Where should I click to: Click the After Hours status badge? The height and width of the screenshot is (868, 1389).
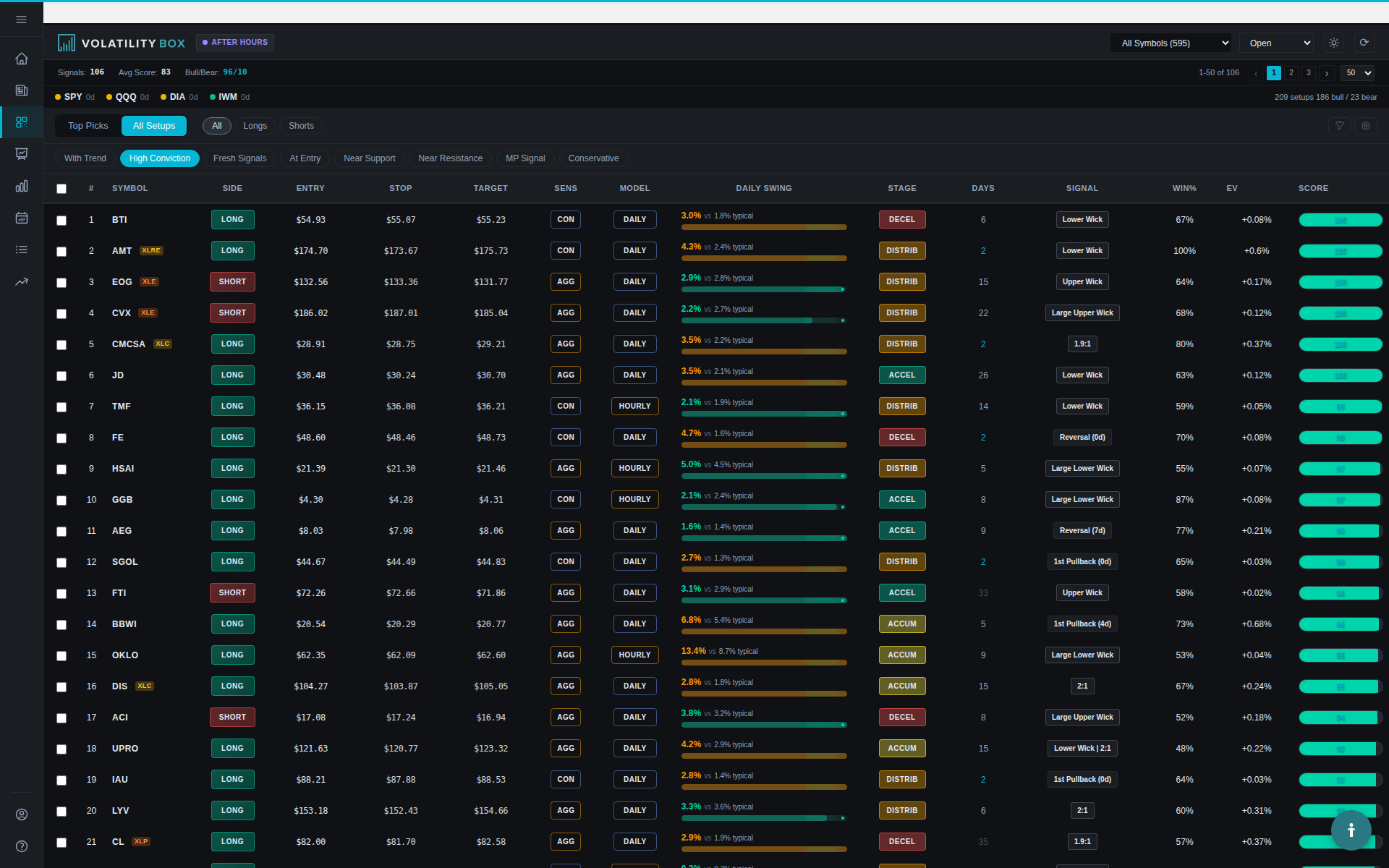[x=235, y=43]
